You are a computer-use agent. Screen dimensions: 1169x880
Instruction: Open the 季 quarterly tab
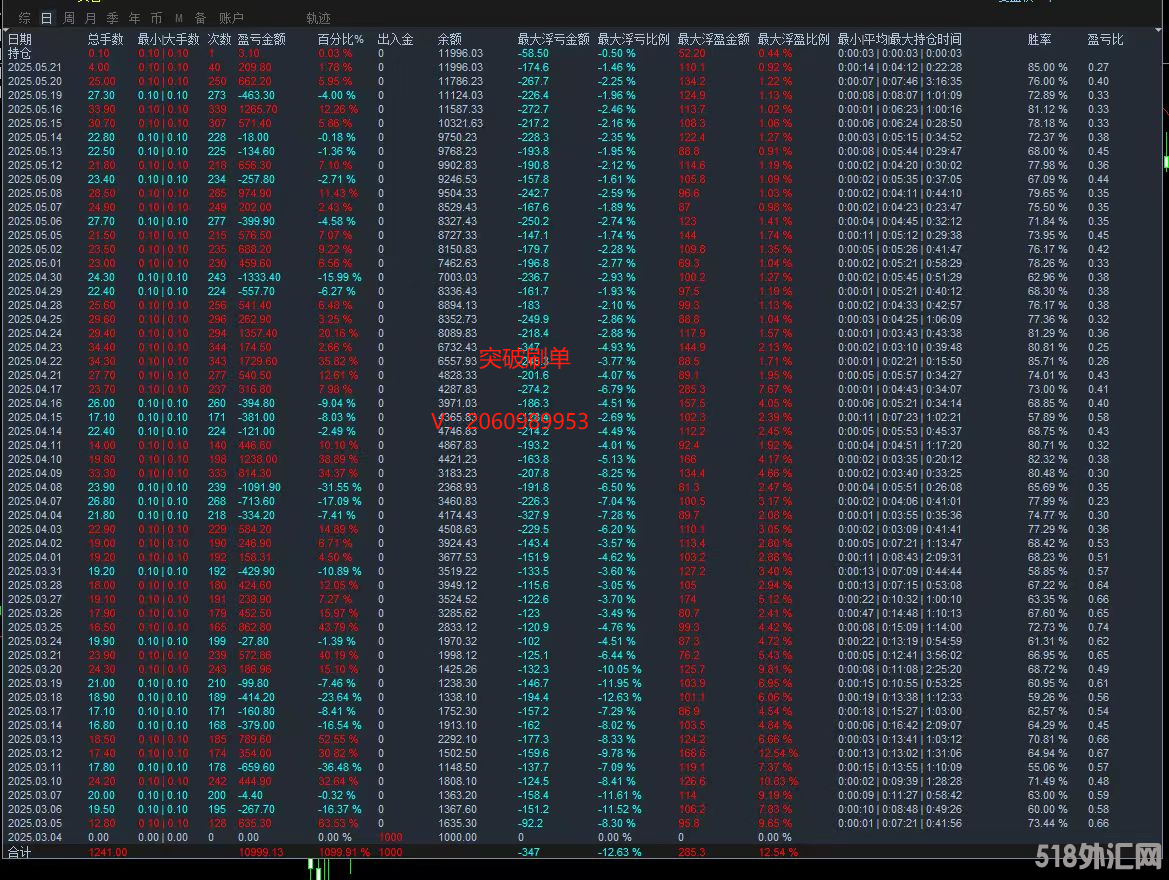click(113, 18)
